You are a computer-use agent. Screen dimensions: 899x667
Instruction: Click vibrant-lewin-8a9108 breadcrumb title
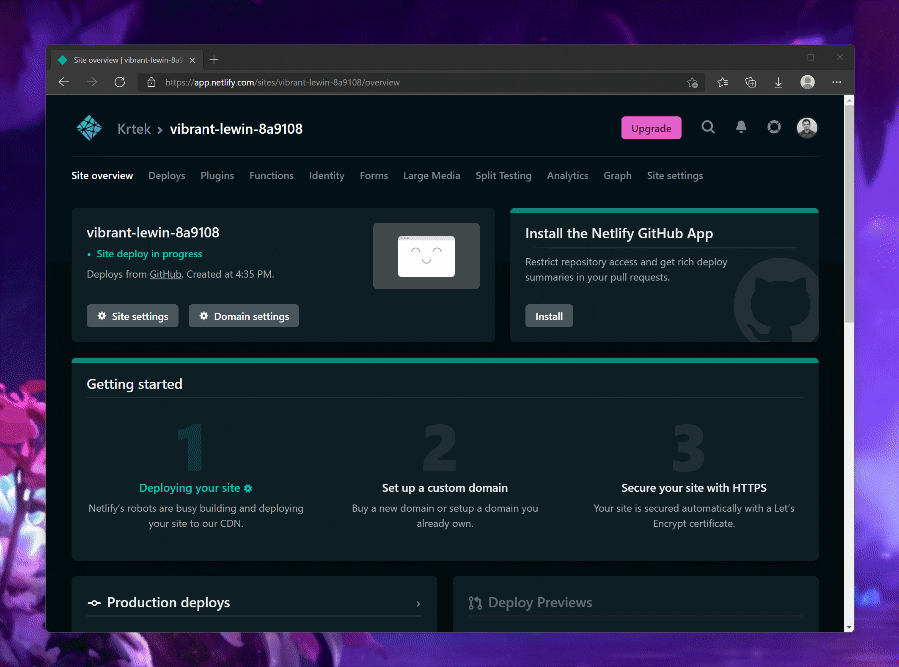(x=236, y=129)
